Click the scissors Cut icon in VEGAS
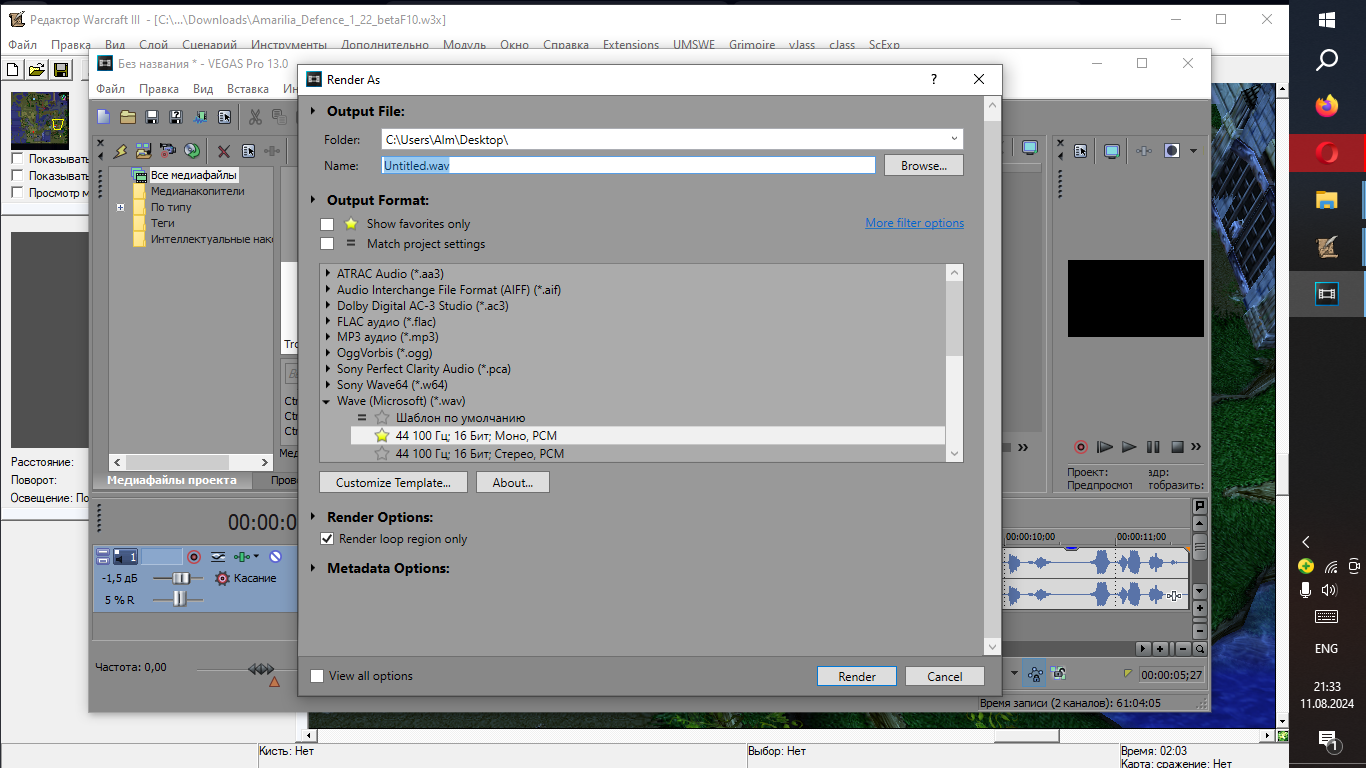The image size is (1366, 768). 255,118
